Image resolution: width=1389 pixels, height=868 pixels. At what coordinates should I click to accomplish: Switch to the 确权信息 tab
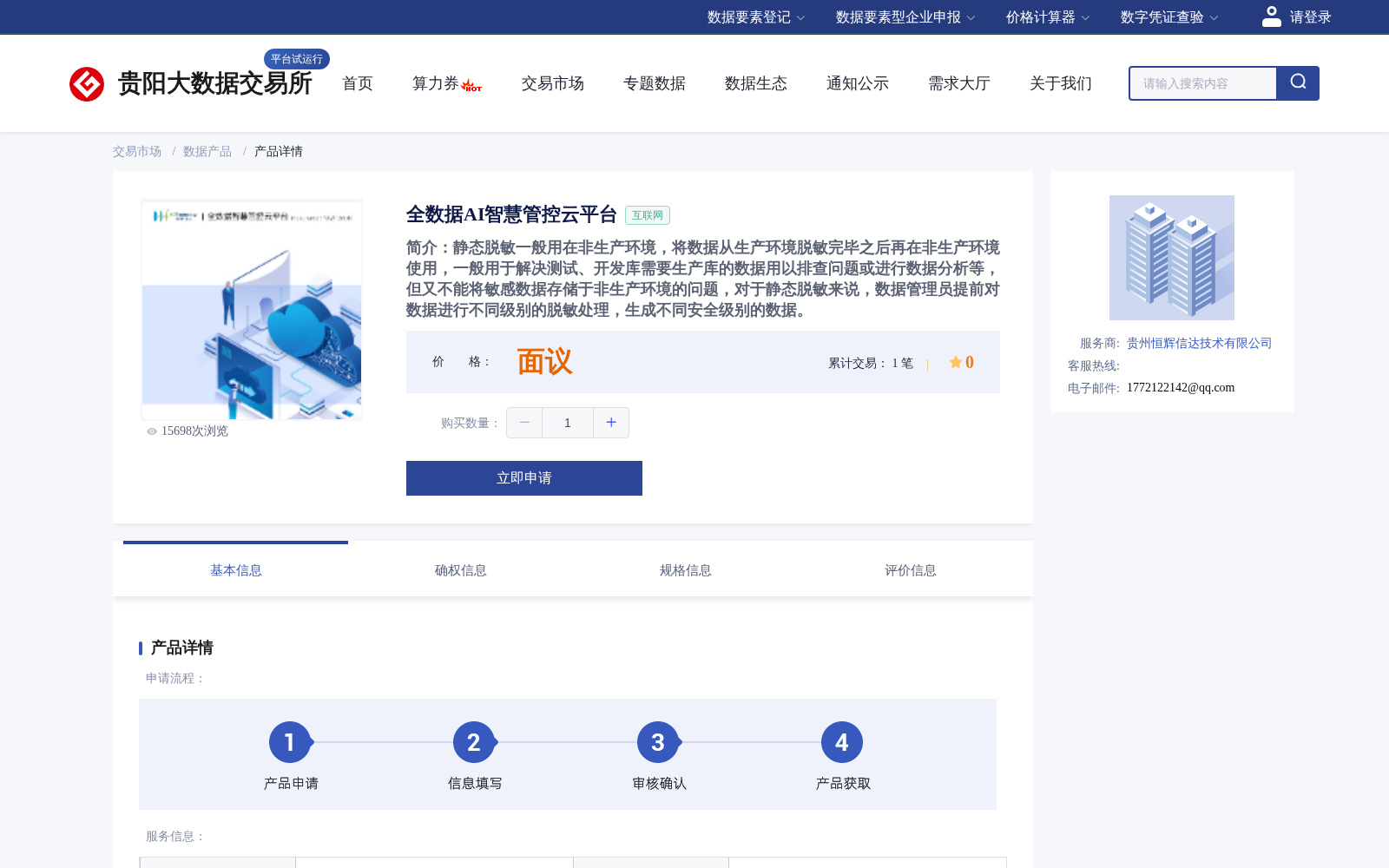461,569
